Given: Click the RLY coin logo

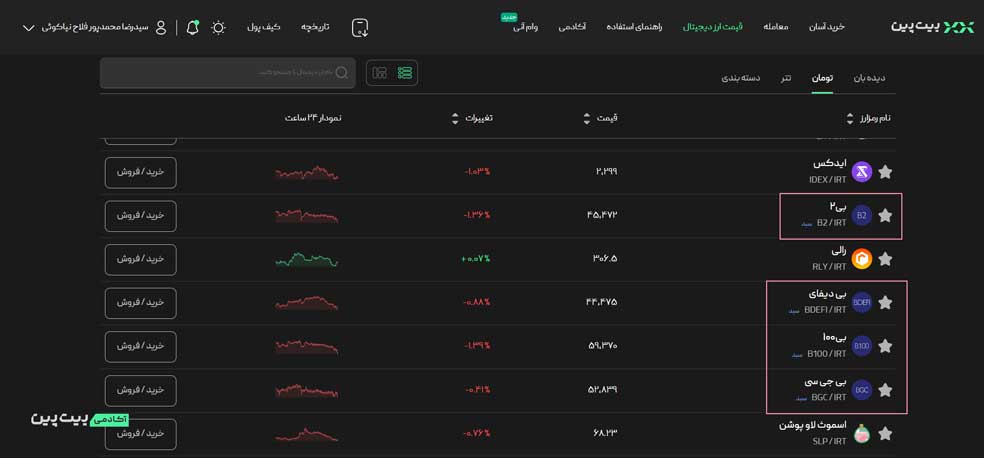Looking at the screenshot, I should click(862, 259).
